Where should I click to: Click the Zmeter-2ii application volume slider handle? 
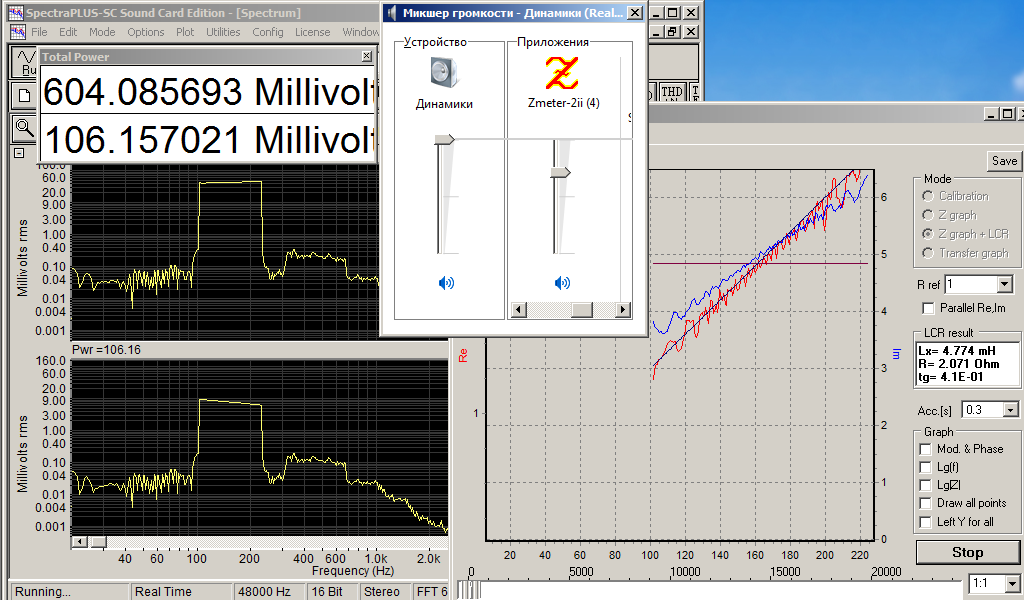click(560, 172)
